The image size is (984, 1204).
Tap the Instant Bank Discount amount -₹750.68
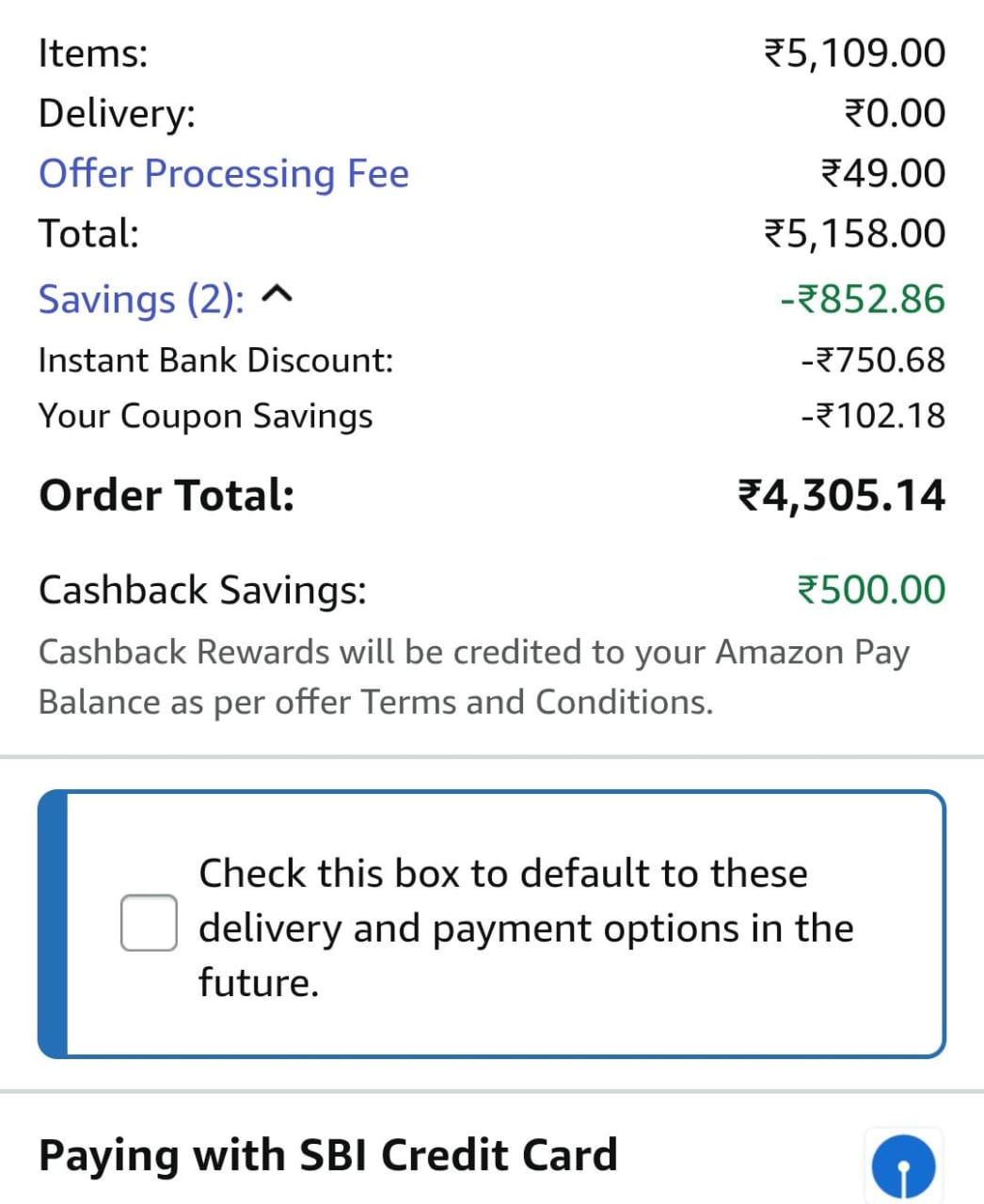pyautogui.click(x=873, y=360)
